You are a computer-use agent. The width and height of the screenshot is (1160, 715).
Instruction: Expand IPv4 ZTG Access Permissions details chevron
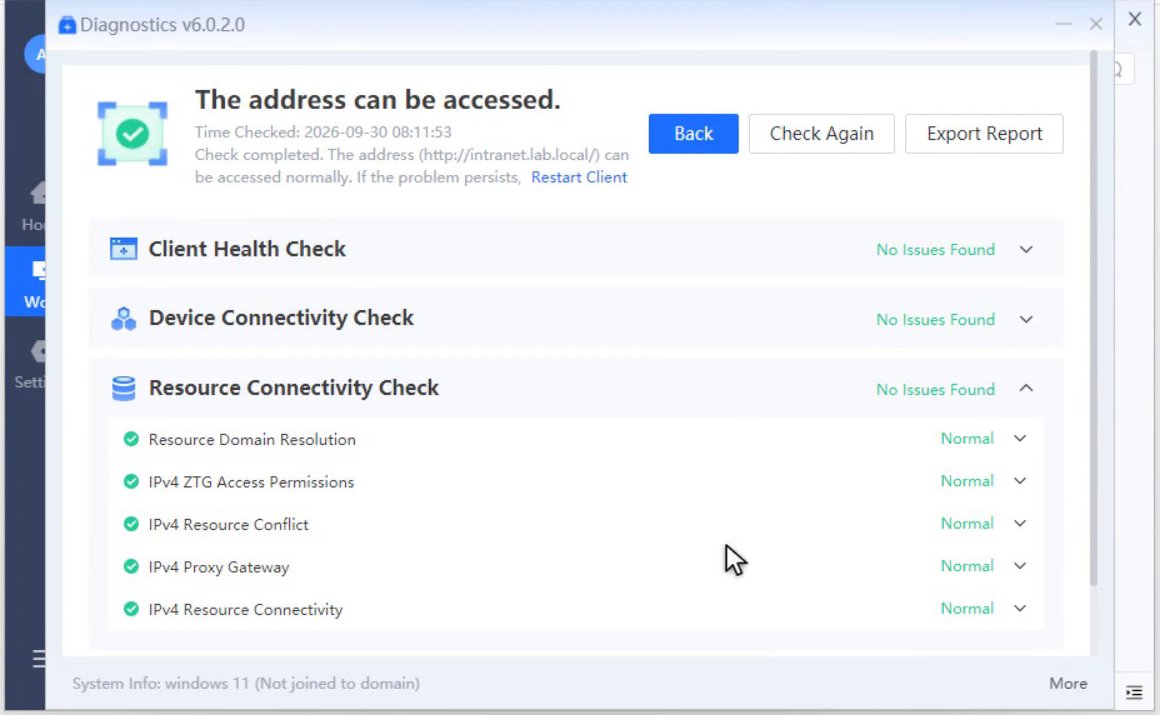coord(1020,481)
